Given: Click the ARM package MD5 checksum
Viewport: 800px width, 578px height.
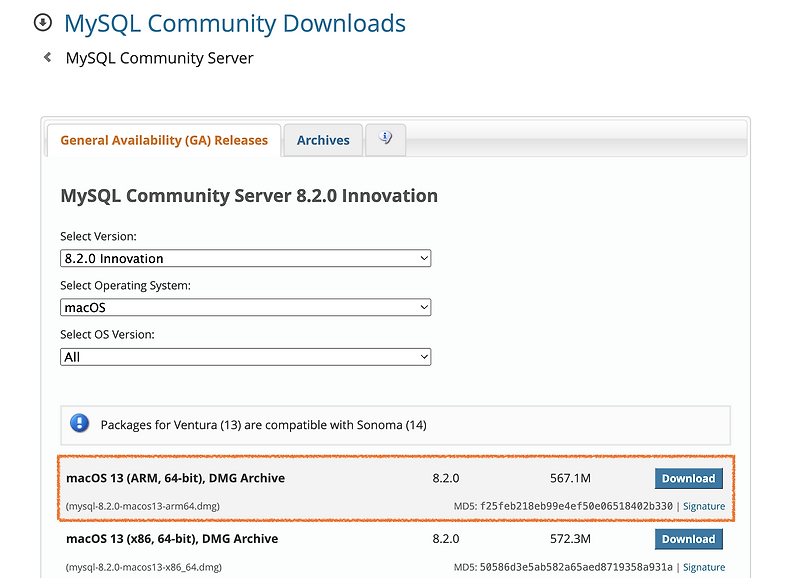Looking at the screenshot, I should click(x=576, y=506).
